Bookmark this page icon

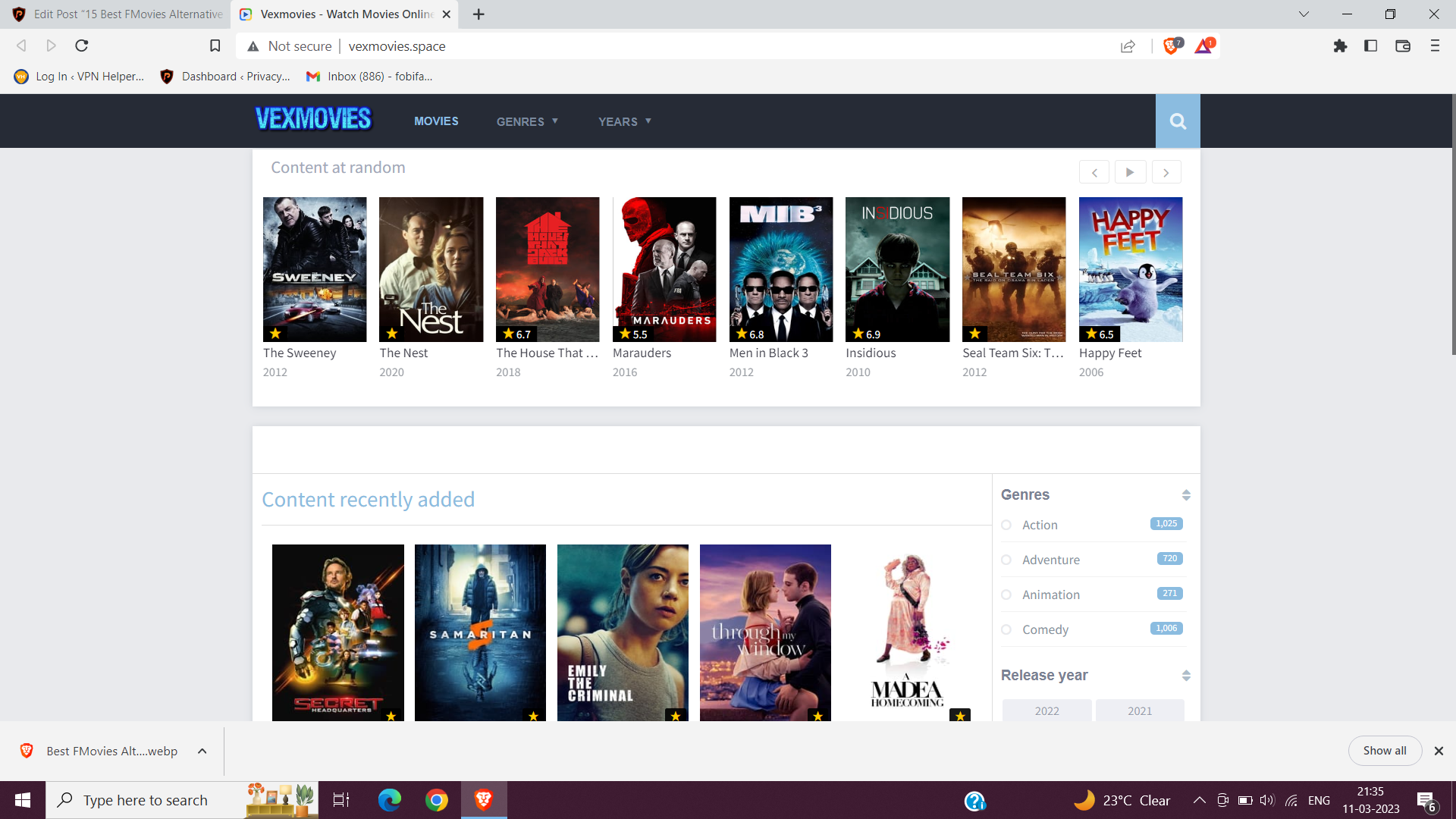coord(215,46)
